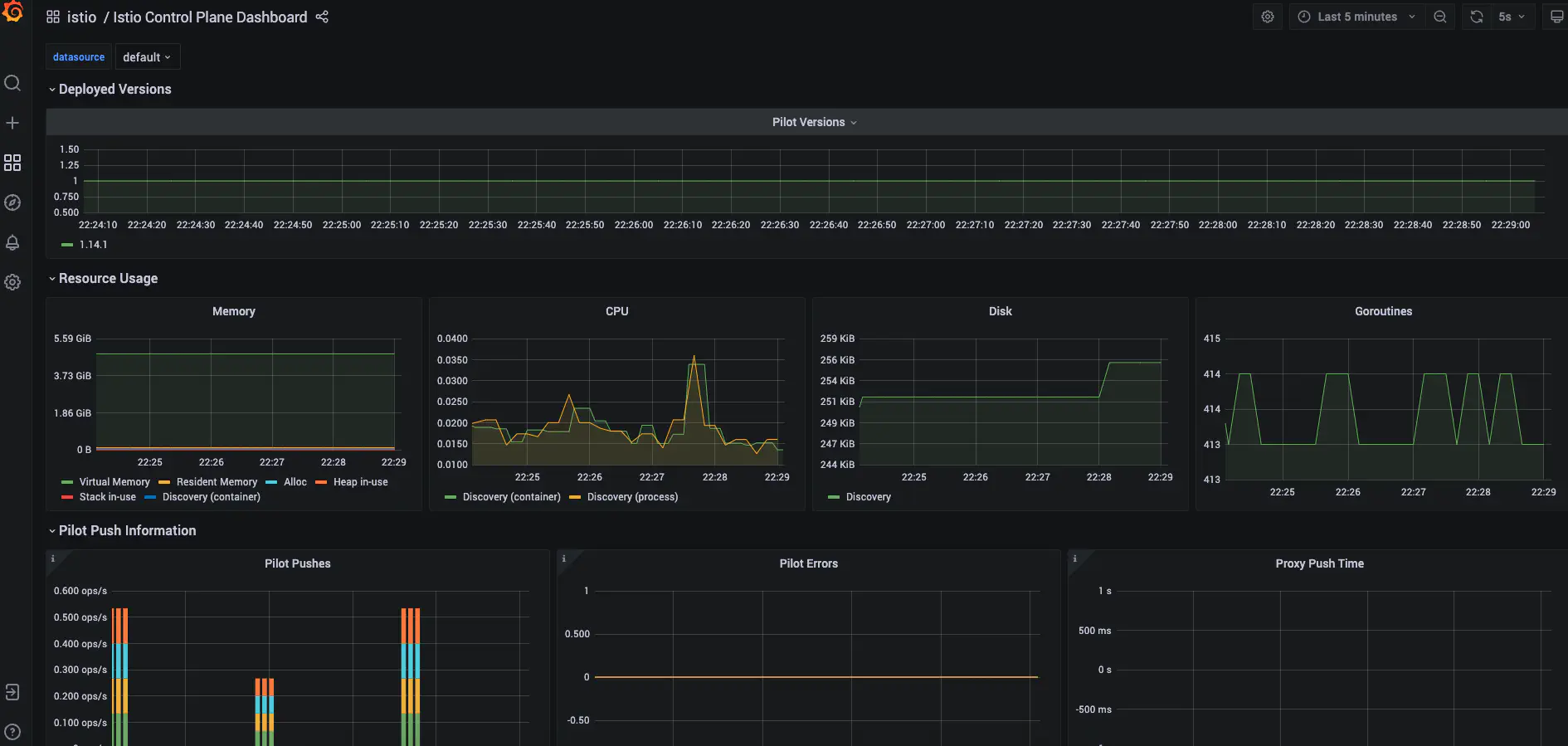
Task: Open the Proxy Push Time panel title menu
Action: pyautogui.click(x=1320, y=563)
